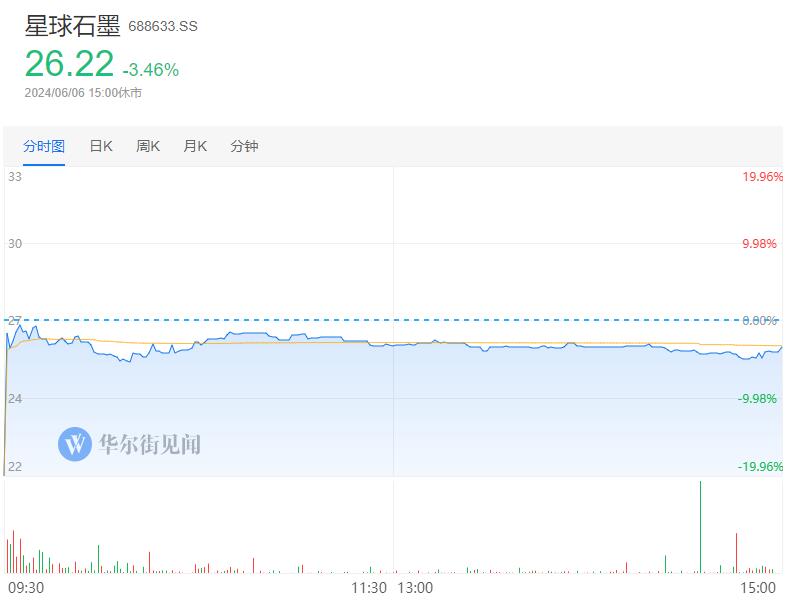Click the -19.96% lower limit label

(x=760, y=466)
